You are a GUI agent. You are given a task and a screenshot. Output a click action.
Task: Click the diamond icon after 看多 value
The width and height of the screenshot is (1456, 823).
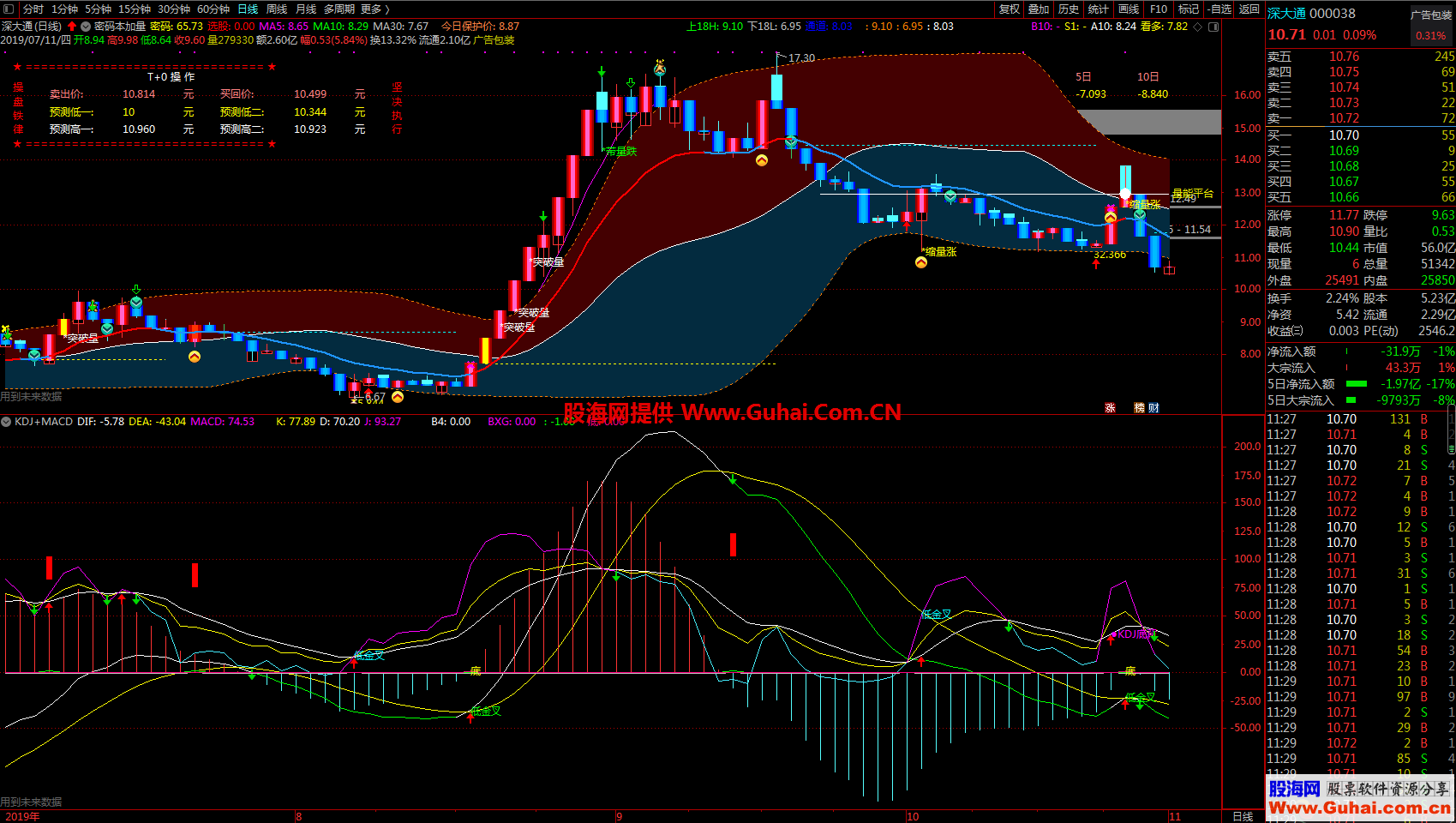coord(1198,27)
